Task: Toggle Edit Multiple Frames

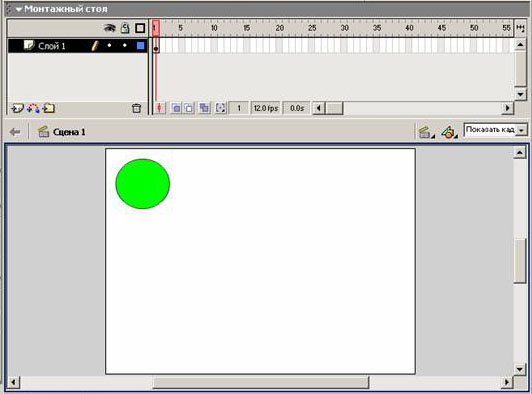Action: tap(204, 108)
